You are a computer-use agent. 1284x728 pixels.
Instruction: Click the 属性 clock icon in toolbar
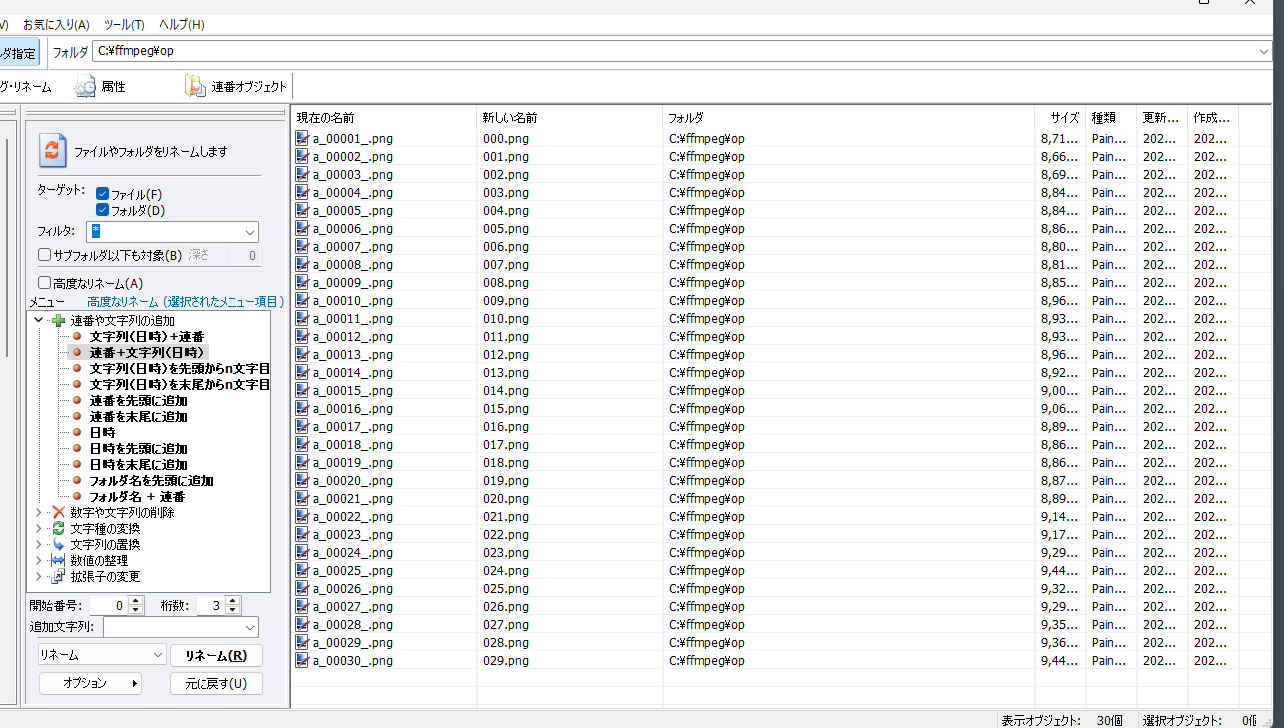click(86, 87)
